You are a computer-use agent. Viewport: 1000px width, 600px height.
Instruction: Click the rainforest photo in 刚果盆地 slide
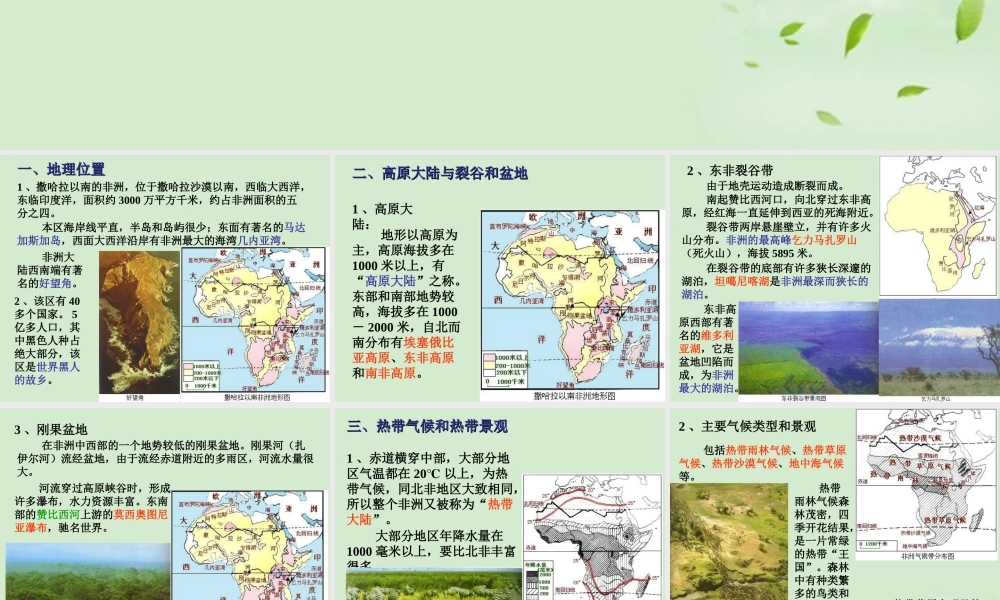(x=88, y=571)
